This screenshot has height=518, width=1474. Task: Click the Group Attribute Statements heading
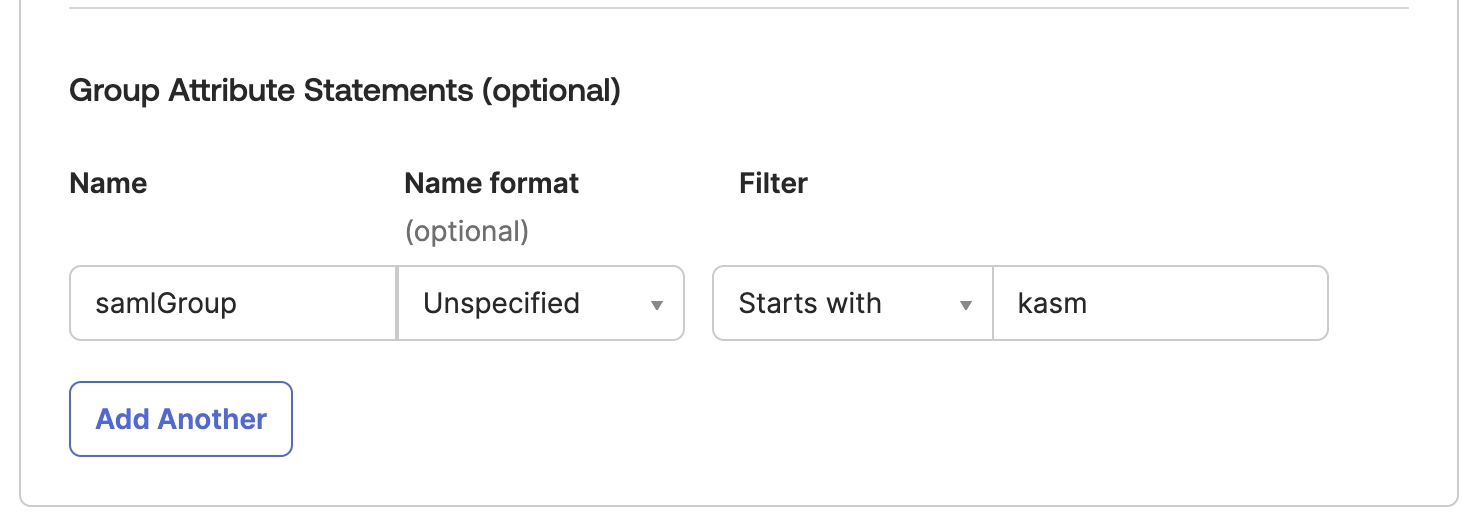[345, 91]
